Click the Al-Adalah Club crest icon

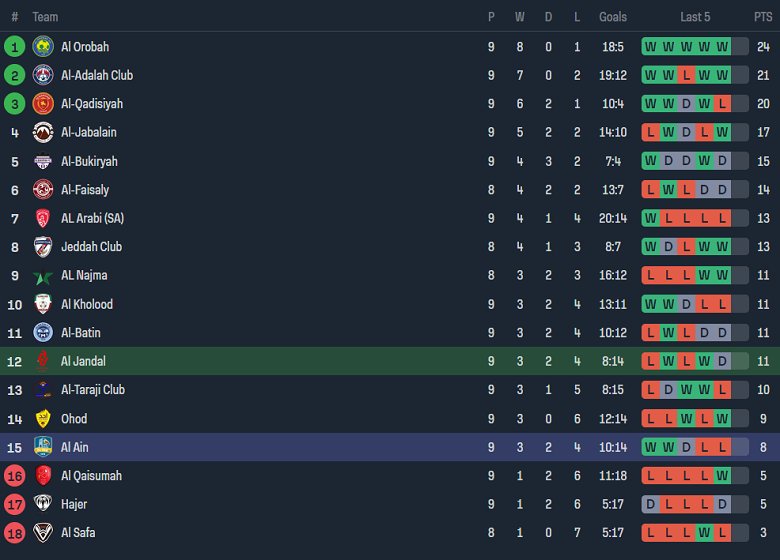click(43, 75)
